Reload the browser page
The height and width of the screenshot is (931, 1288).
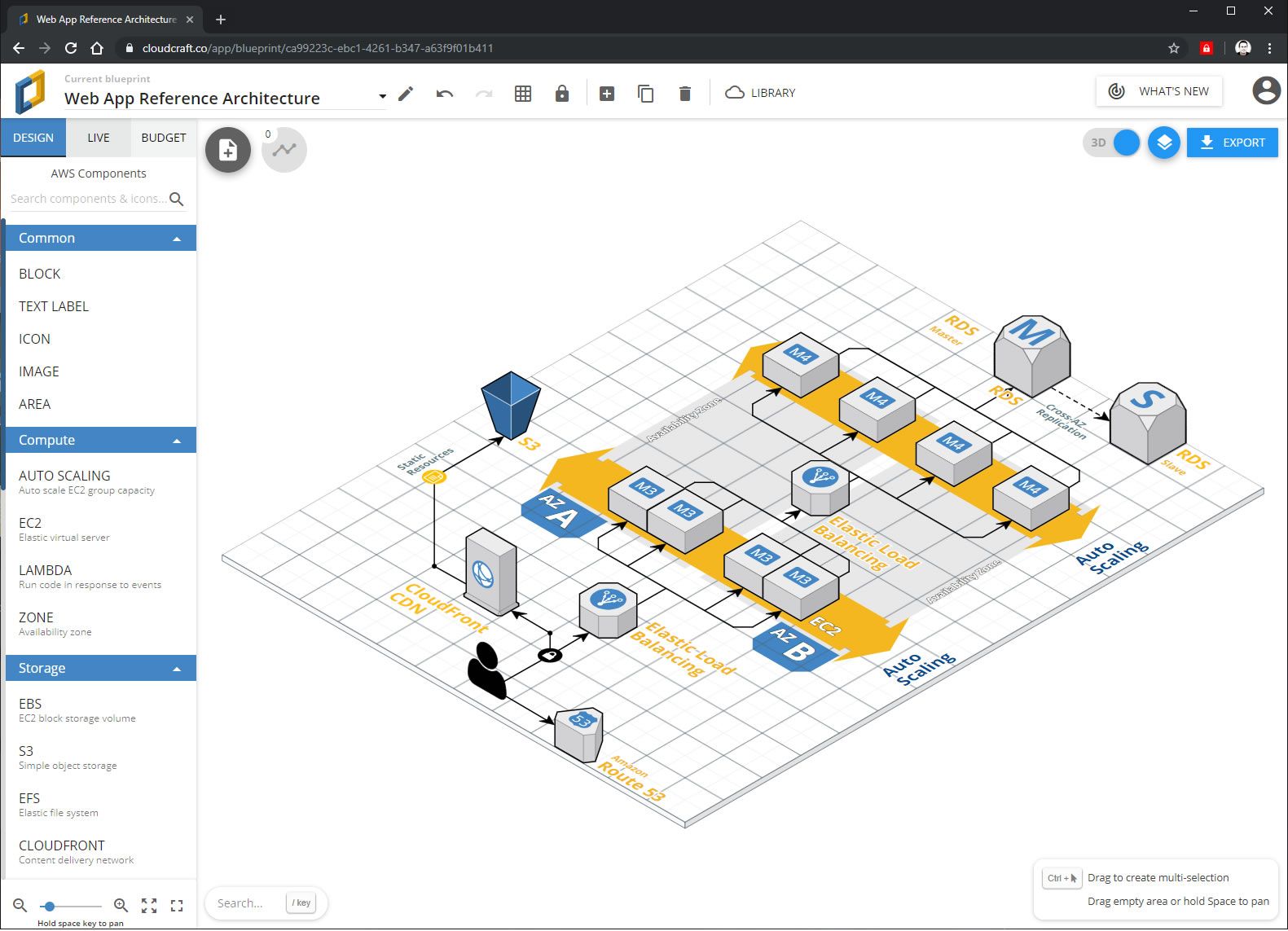tap(71, 48)
